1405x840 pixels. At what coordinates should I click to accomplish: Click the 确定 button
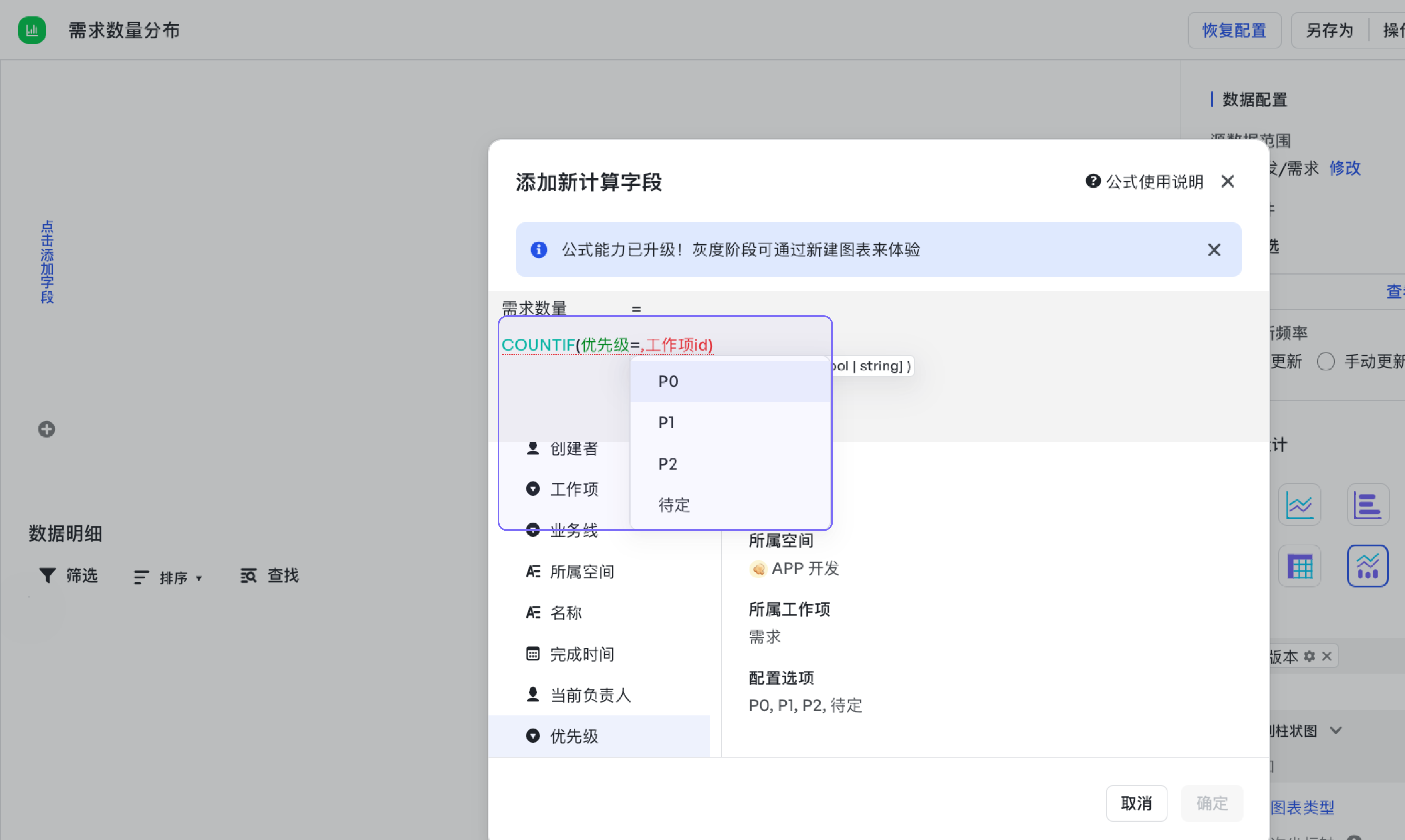[x=1212, y=803]
